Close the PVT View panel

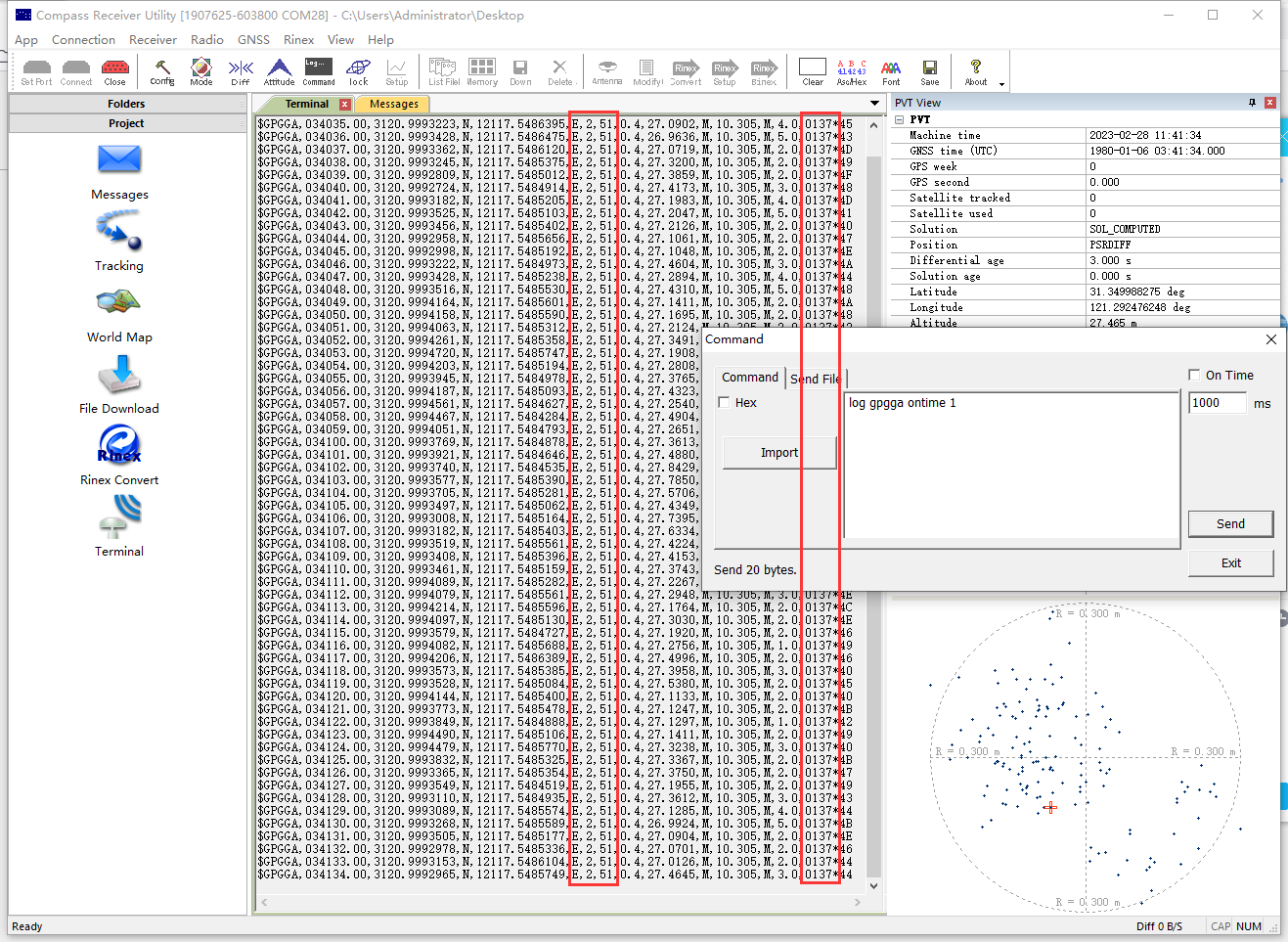(x=1270, y=103)
